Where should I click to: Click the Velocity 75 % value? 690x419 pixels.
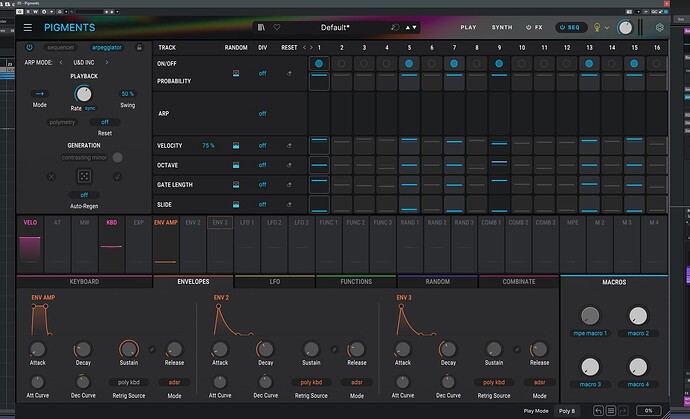point(209,146)
